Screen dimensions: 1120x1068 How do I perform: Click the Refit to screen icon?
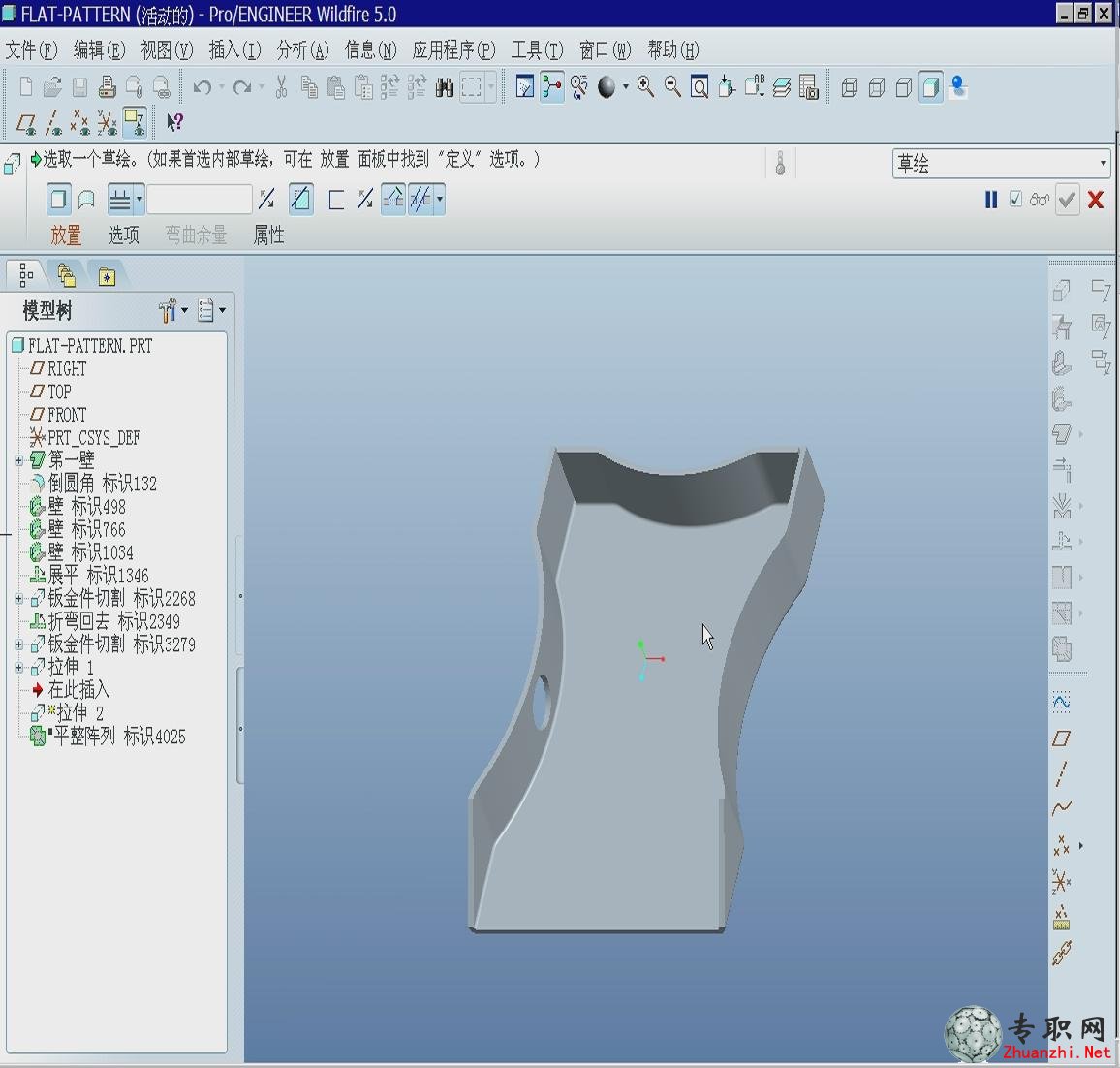[x=700, y=87]
